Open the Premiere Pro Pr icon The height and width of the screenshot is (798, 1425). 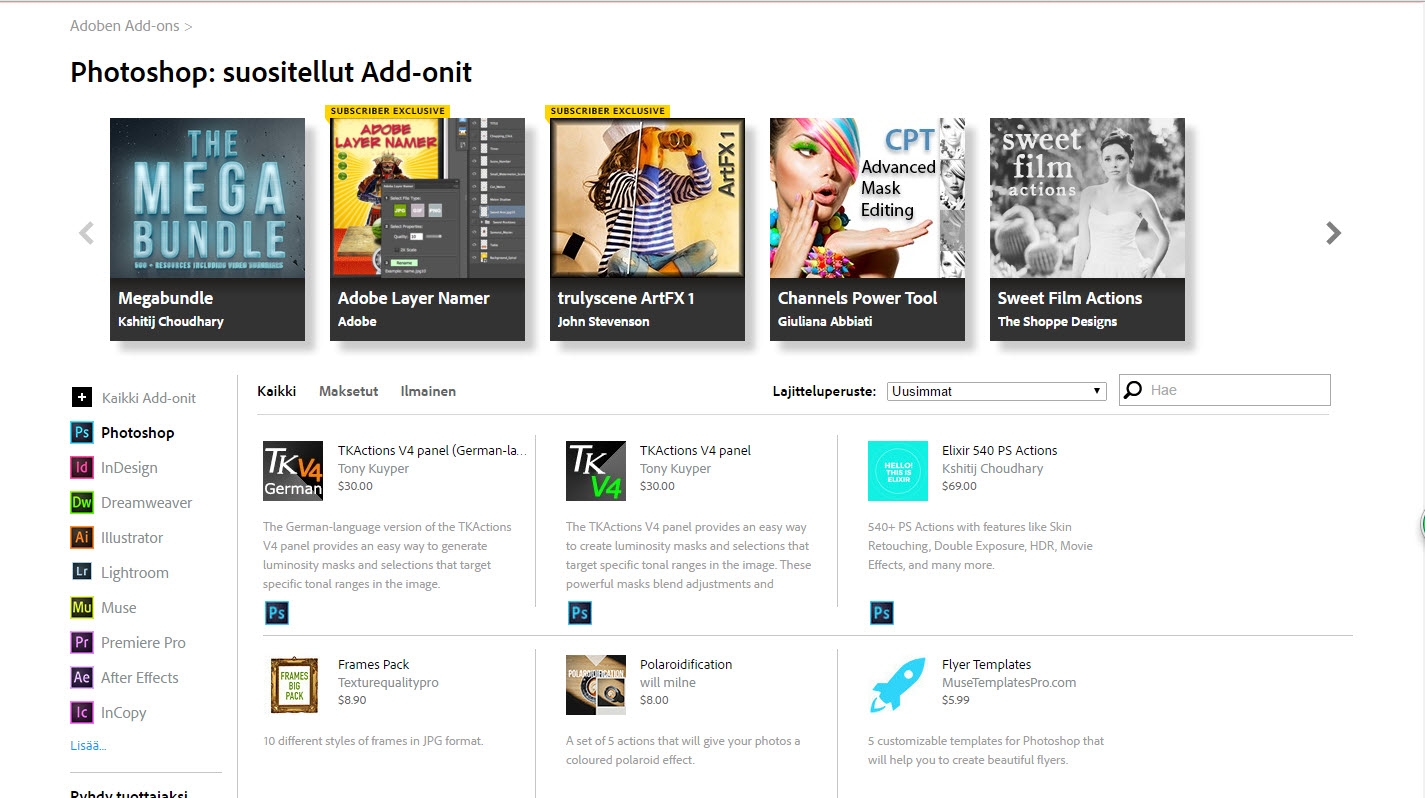[x=81, y=643]
